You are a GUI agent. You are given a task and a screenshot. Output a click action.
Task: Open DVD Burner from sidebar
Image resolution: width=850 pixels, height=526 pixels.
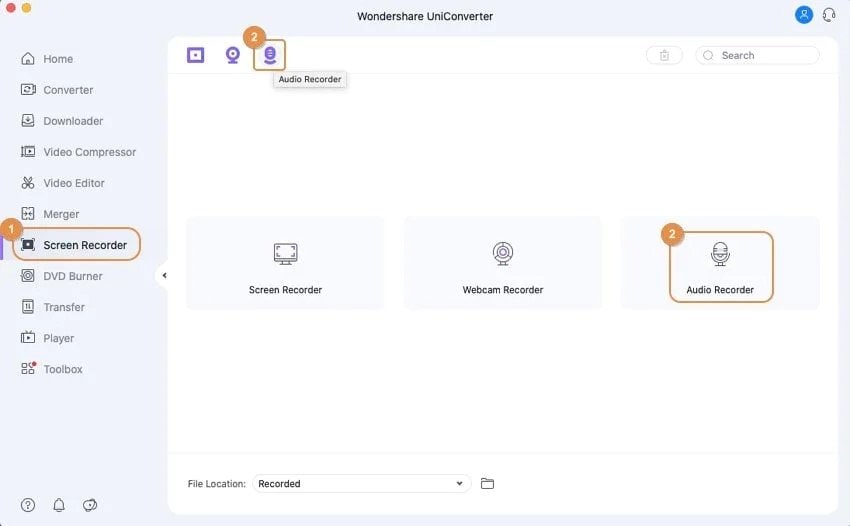[61, 276]
